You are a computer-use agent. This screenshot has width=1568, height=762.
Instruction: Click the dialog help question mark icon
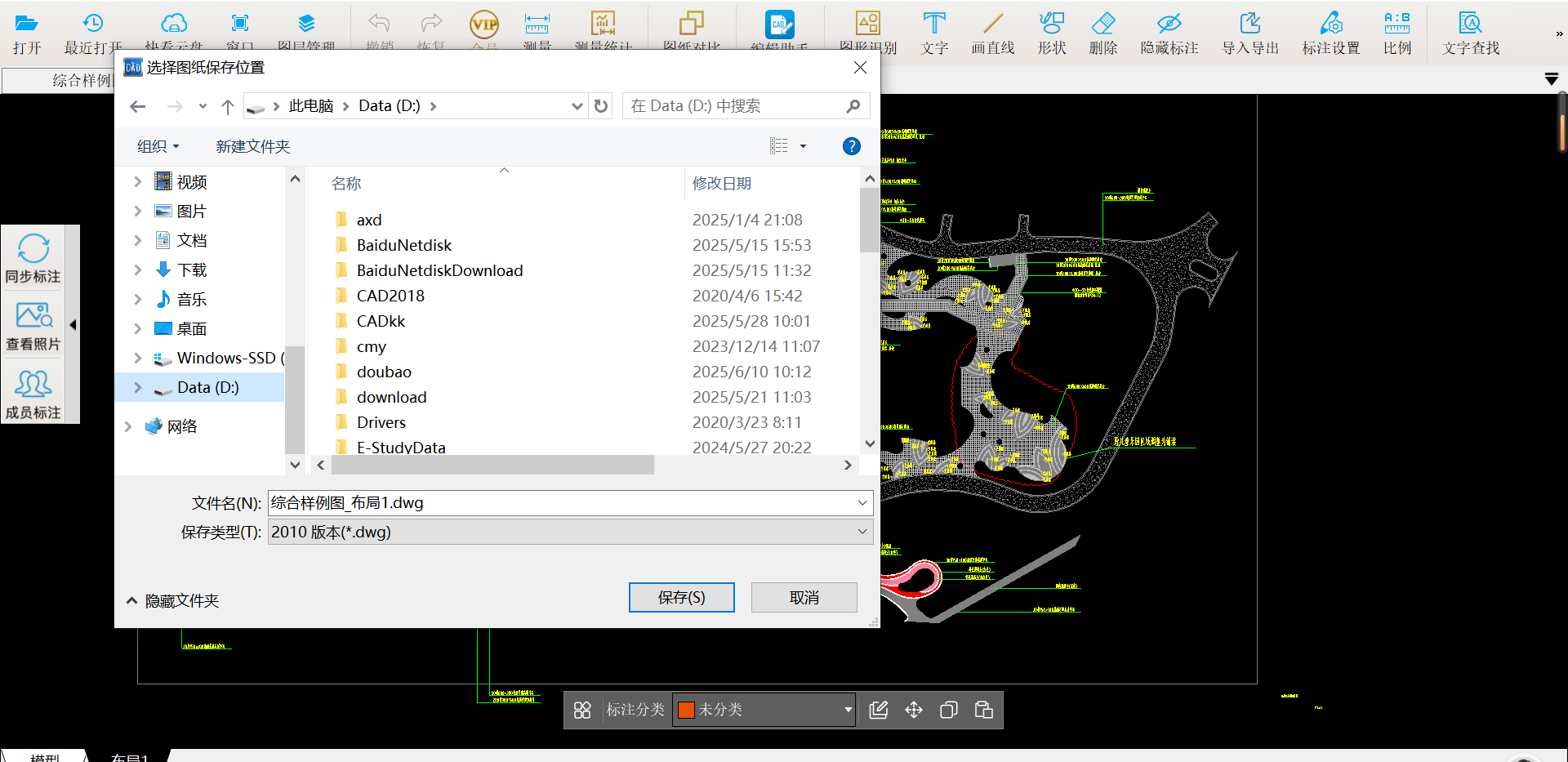click(851, 146)
